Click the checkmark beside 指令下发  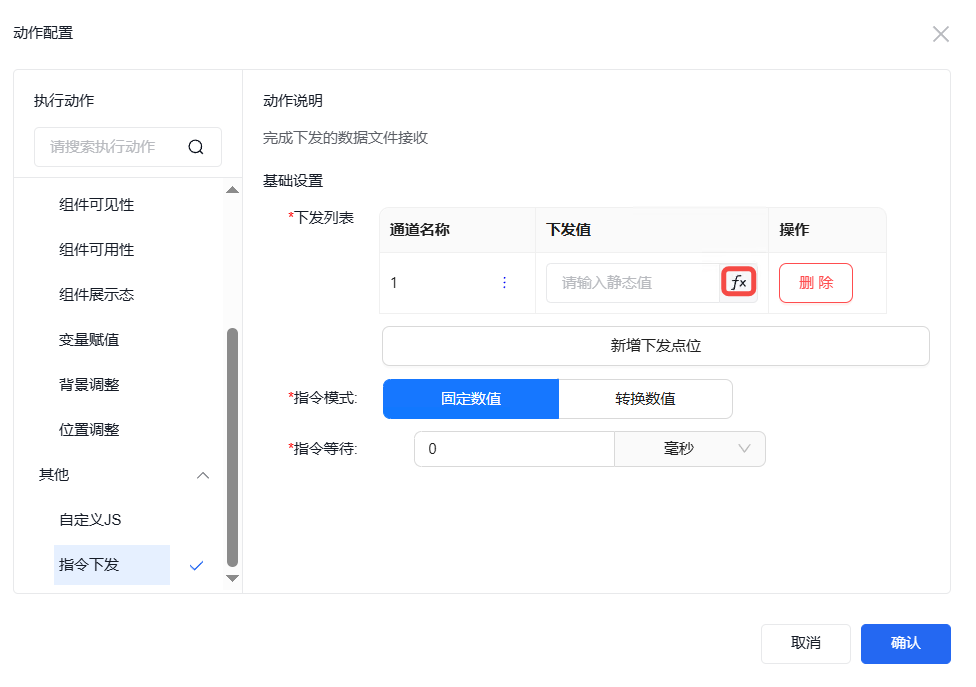coord(196,565)
